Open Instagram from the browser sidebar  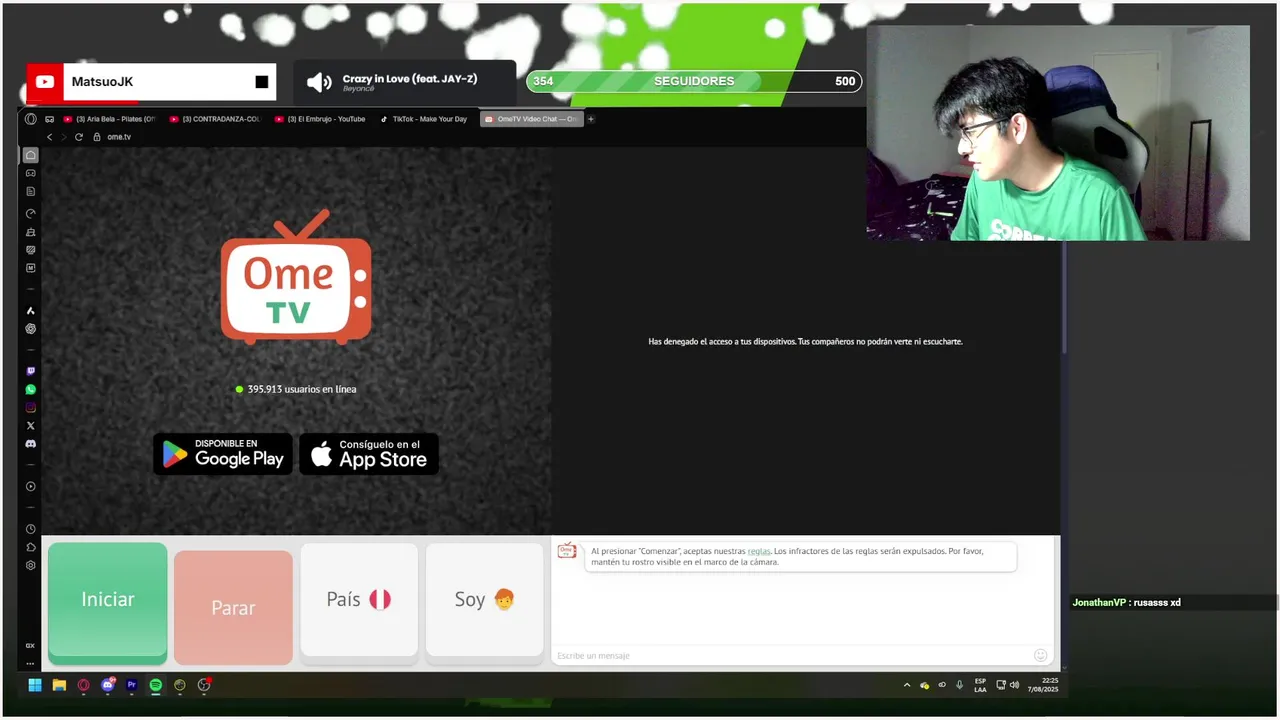(31, 407)
